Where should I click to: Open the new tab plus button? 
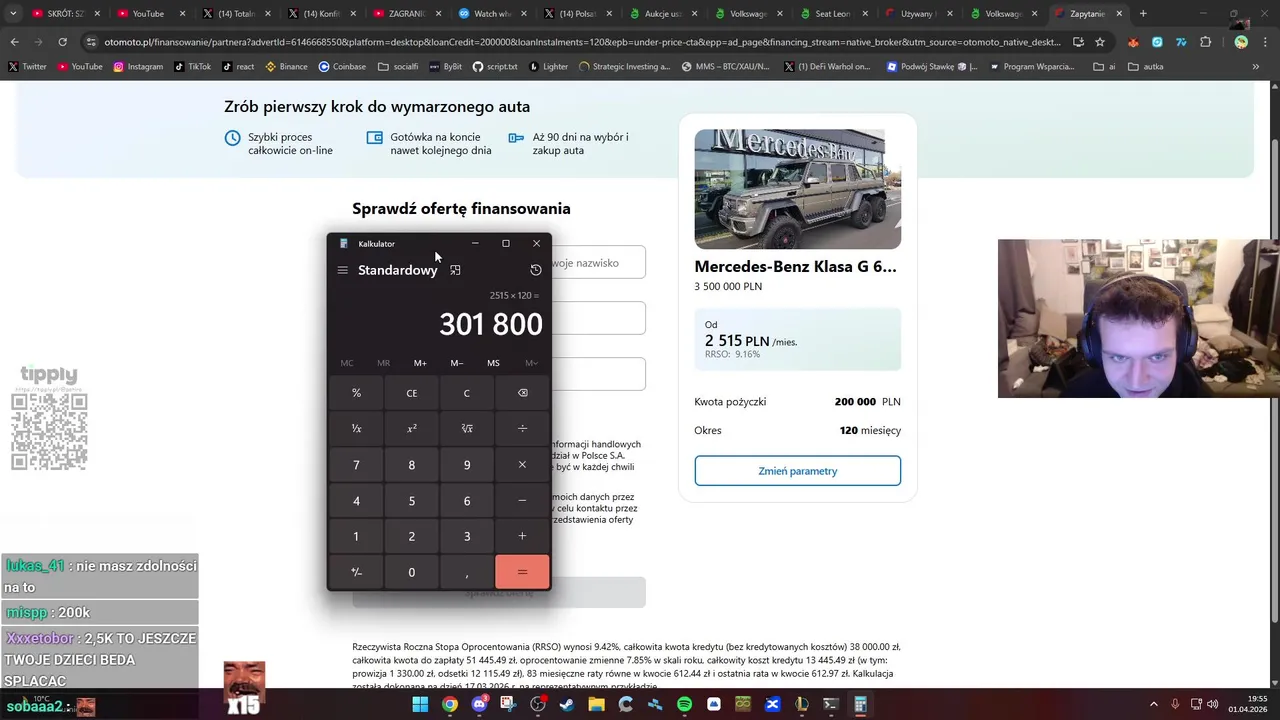pyautogui.click(x=1144, y=14)
